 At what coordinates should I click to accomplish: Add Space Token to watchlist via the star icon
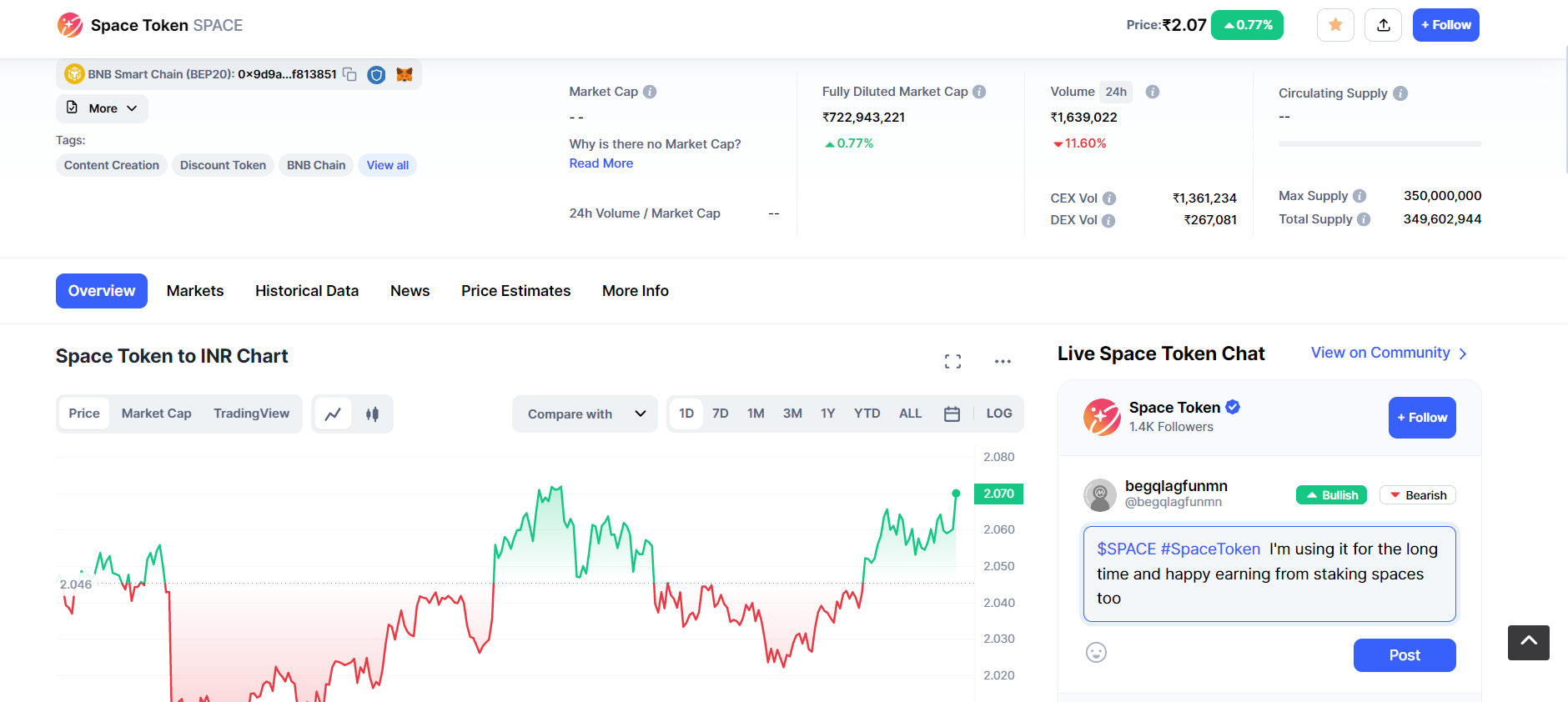click(1335, 25)
